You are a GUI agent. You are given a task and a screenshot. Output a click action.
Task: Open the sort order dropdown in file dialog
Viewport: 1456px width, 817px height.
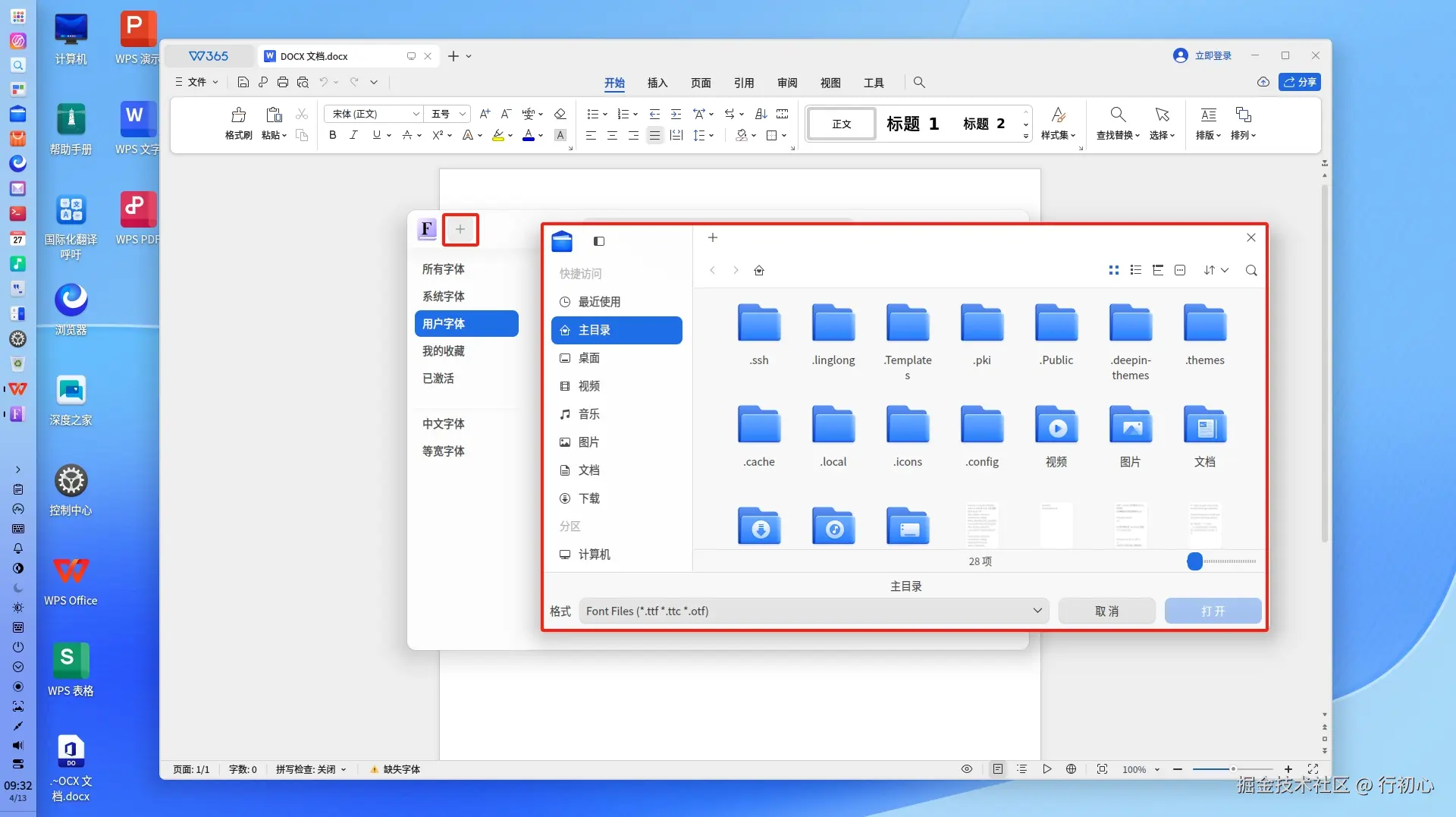(x=1216, y=270)
